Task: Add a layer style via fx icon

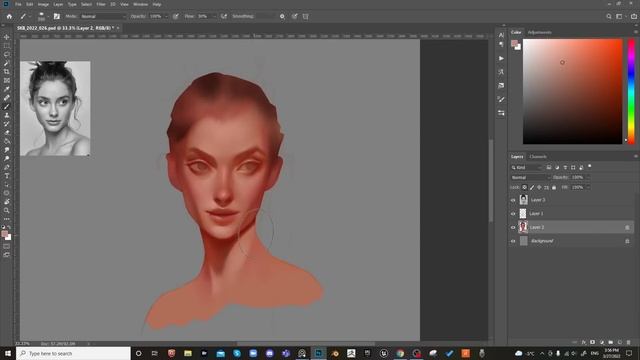Action: [x=584, y=342]
